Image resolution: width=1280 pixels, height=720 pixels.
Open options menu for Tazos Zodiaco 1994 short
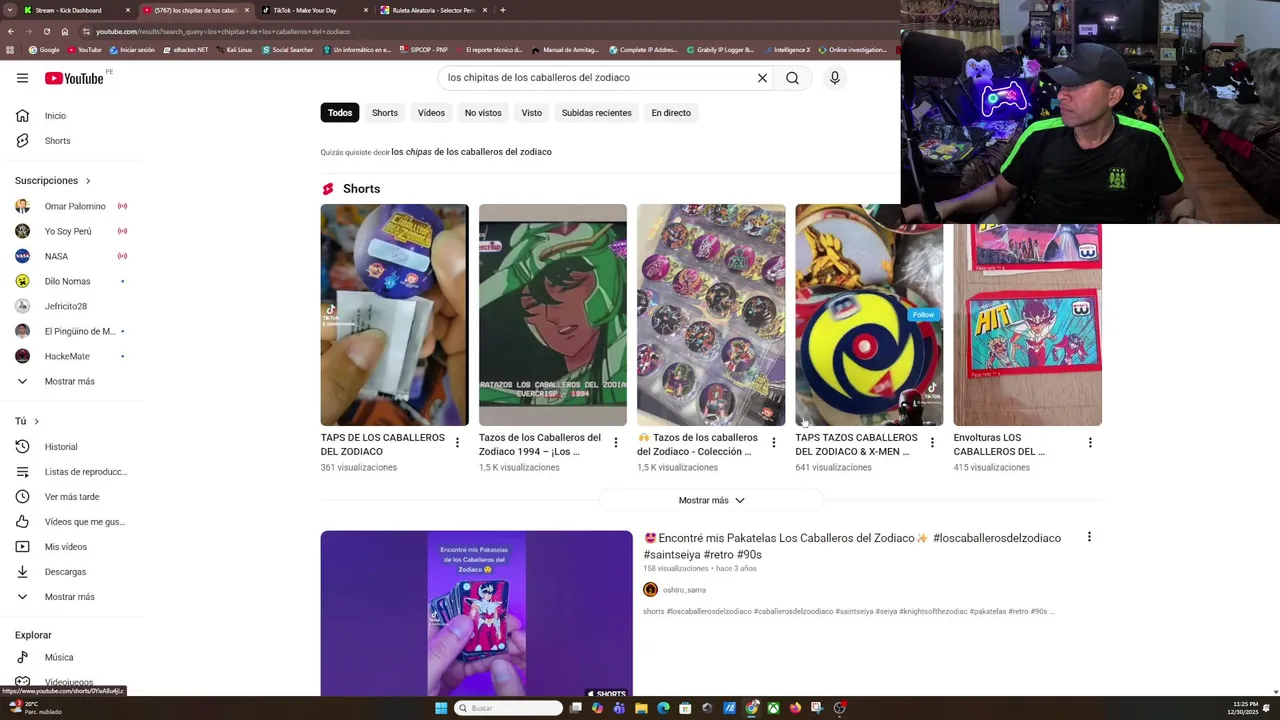pyautogui.click(x=616, y=443)
